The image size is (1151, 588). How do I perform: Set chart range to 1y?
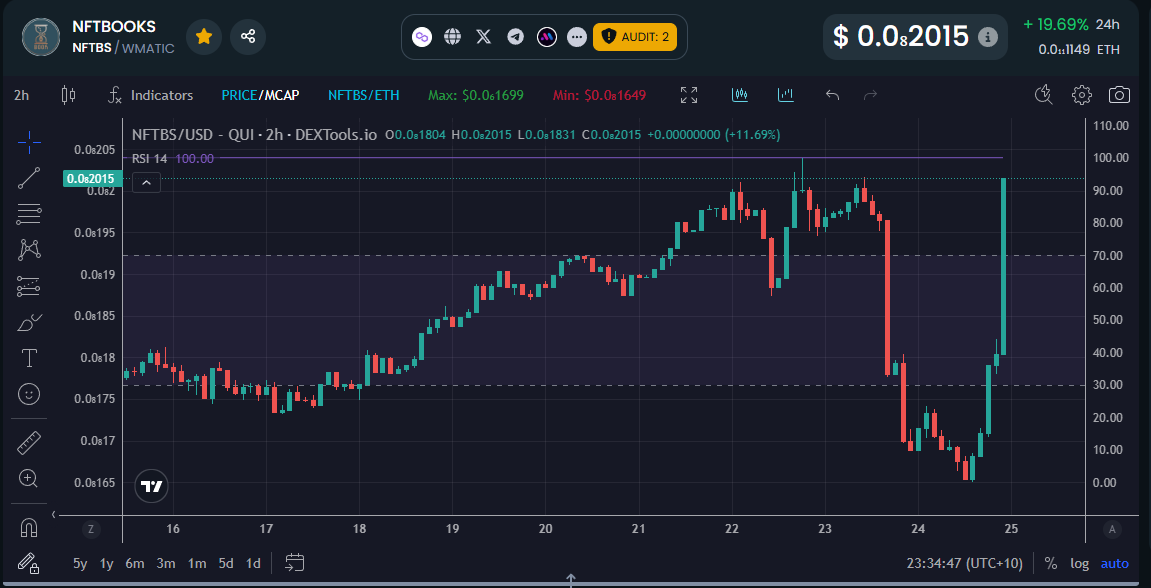coord(107,564)
